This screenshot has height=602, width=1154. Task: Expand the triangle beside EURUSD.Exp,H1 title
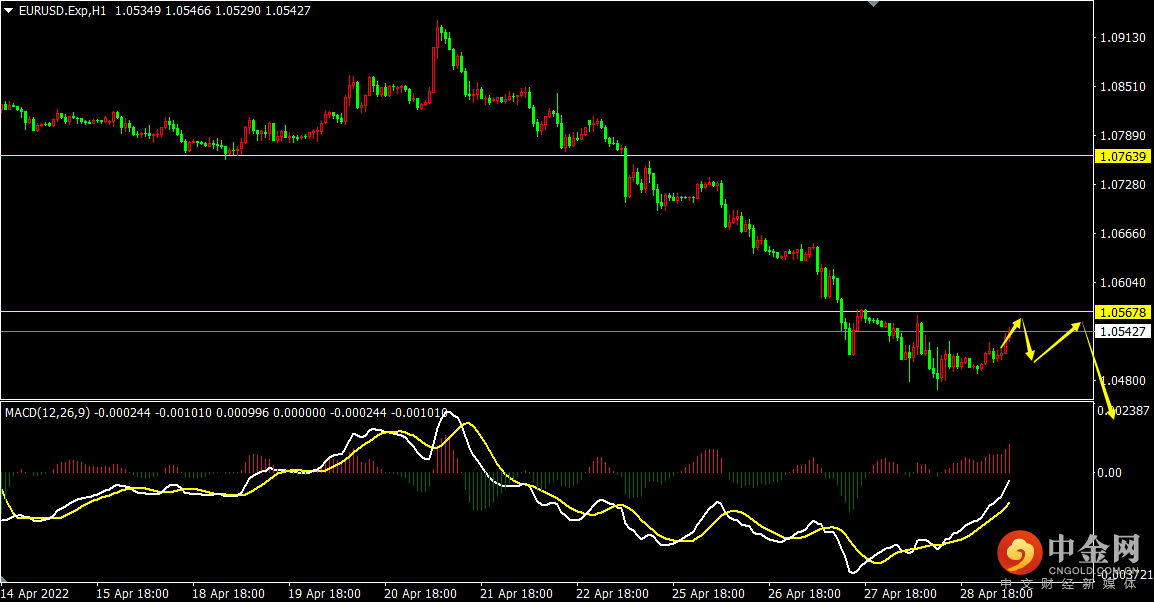(8, 11)
